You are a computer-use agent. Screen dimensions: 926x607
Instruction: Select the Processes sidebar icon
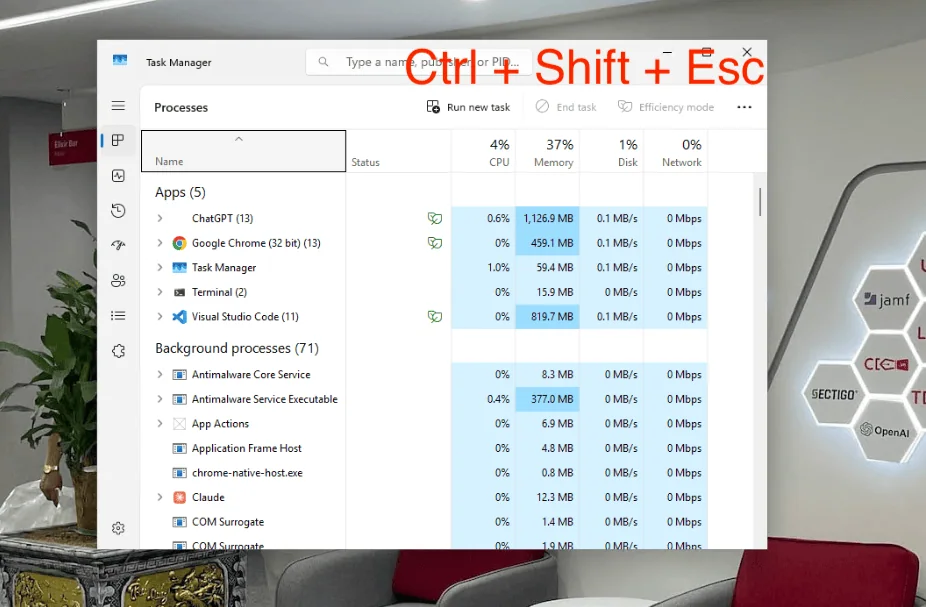pos(118,140)
